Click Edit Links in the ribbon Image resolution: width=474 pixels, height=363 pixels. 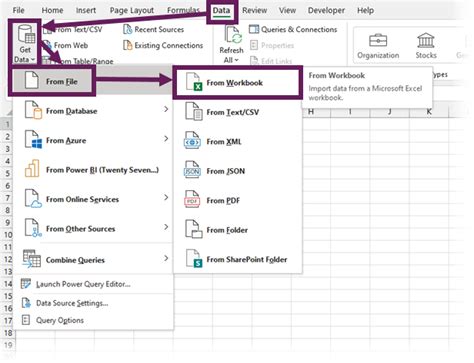(x=271, y=61)
